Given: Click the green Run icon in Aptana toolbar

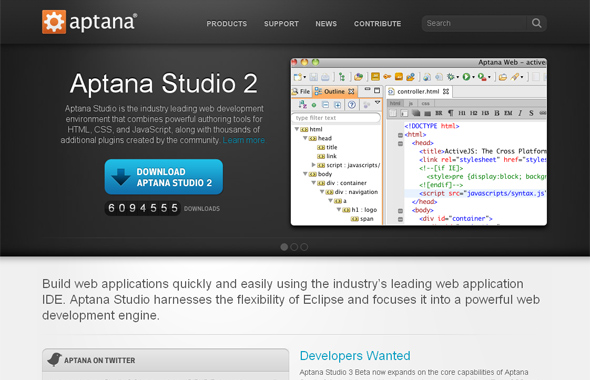Looking at the screenshot, I should (466, 77).
